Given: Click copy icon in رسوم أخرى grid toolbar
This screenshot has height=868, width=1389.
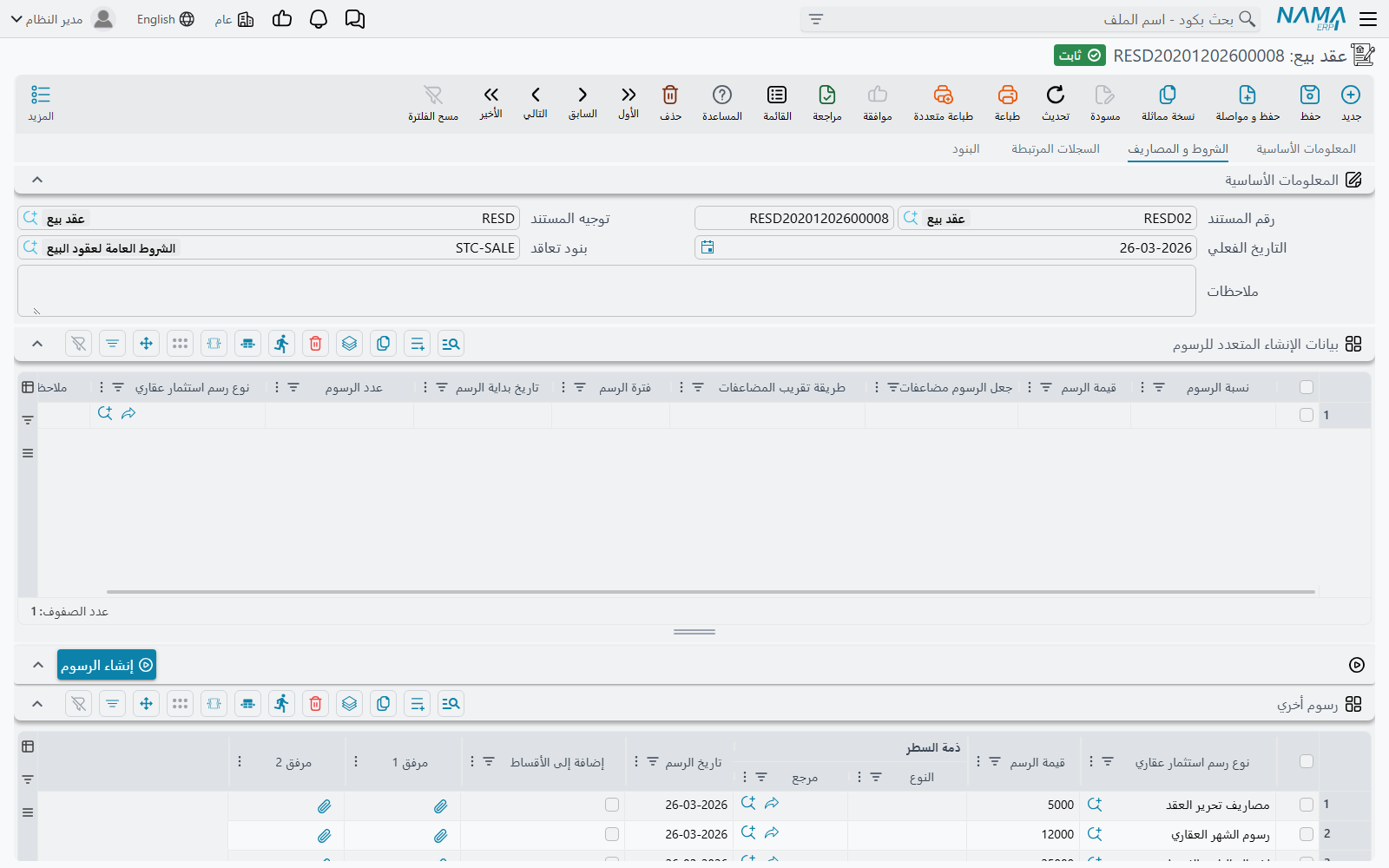Looking at the screenshot, I should coord(383,704).
